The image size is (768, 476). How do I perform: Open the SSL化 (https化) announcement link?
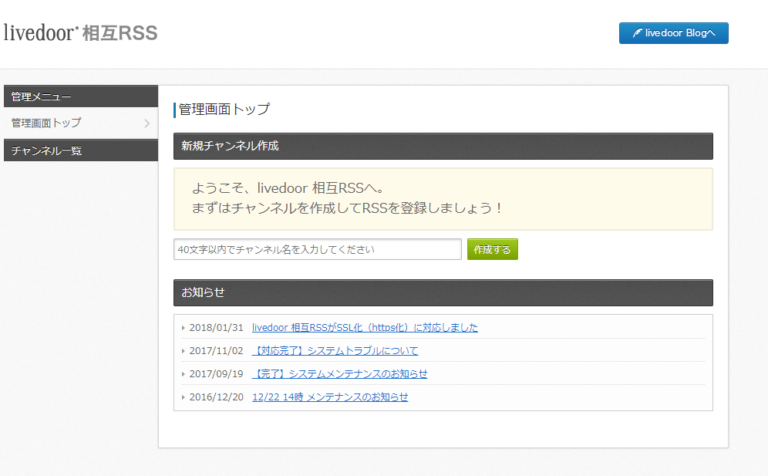click(365, 327)
